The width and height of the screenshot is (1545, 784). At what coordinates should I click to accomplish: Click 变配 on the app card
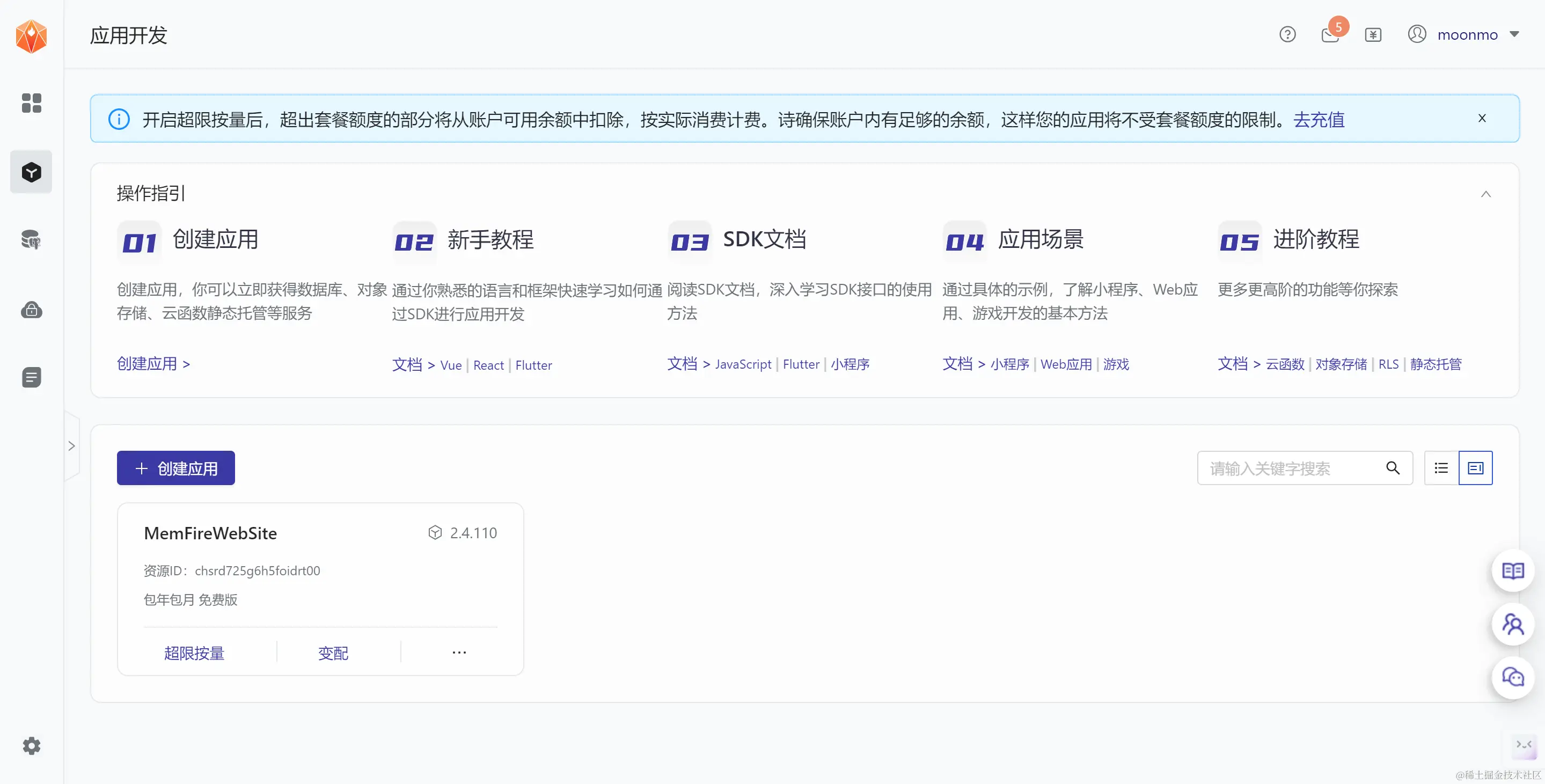click(x=333, y=653)
